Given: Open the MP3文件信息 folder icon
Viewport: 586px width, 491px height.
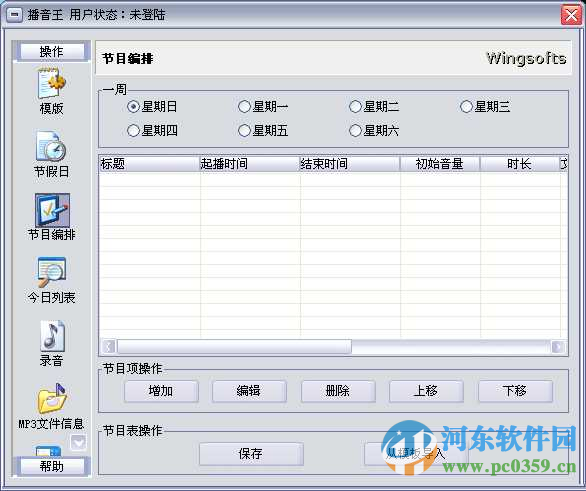Looking at the screenshot, I should click(52, 399).
